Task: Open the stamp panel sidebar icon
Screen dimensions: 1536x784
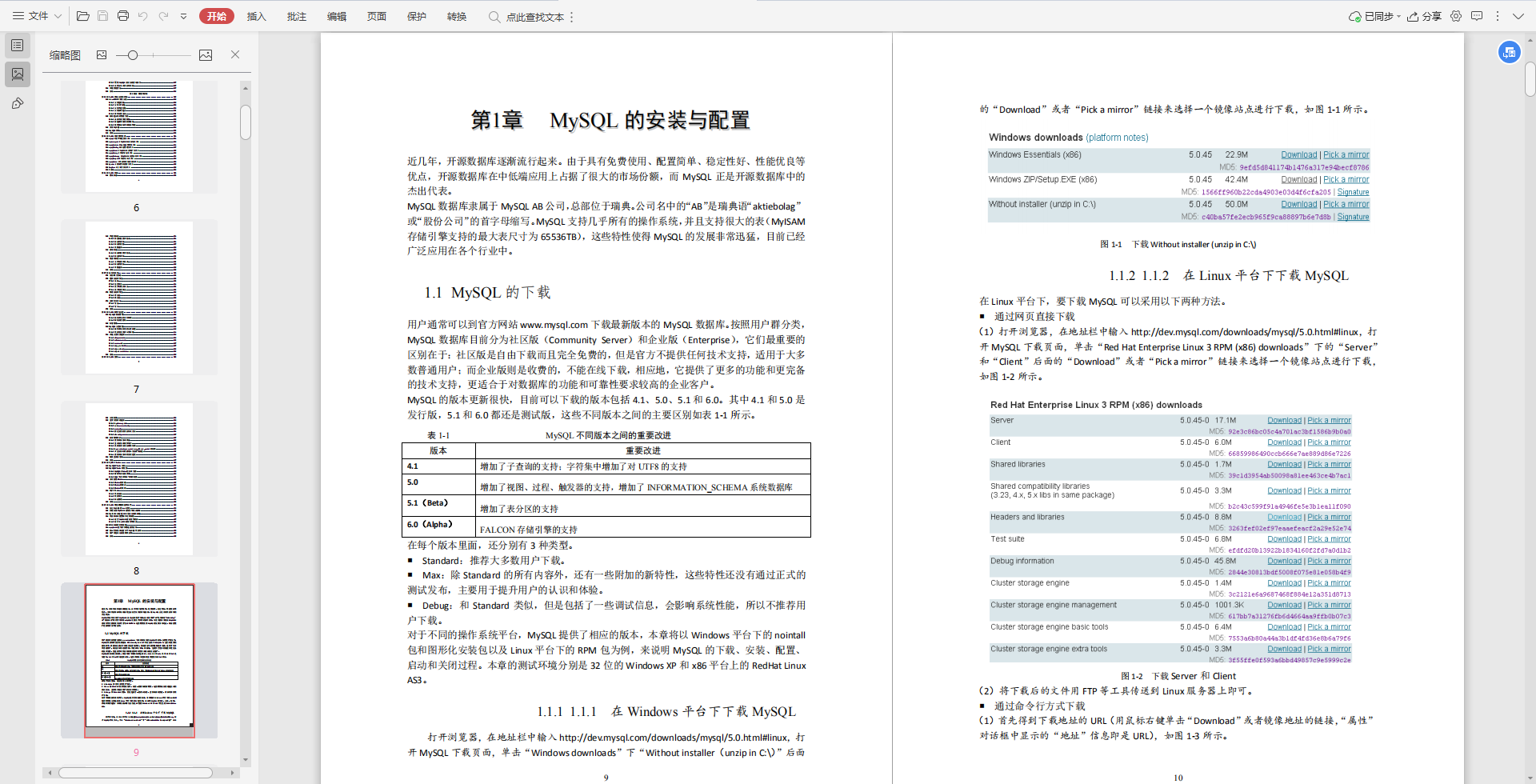Action: click(18, 103)
